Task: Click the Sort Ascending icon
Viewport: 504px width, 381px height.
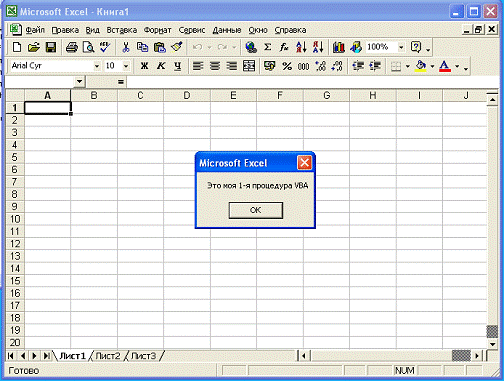Action: point(301,47)
